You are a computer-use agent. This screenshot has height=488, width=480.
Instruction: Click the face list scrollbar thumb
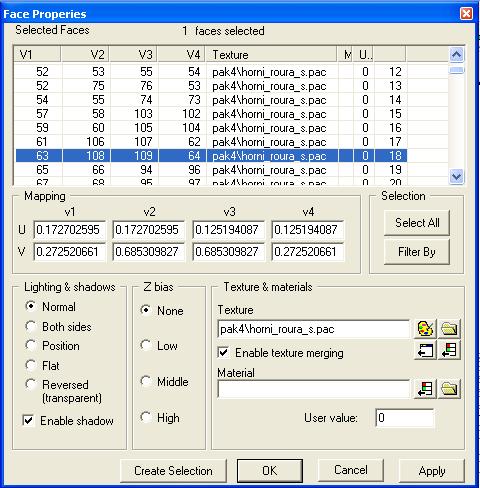click(456, 70)
